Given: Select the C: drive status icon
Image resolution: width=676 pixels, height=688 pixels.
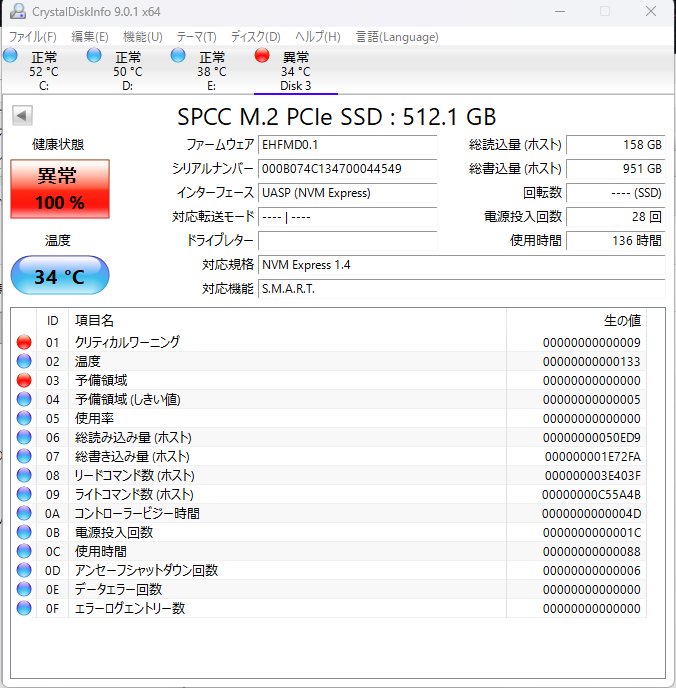Looking at the screenshot, I should [x=10, y=56].
